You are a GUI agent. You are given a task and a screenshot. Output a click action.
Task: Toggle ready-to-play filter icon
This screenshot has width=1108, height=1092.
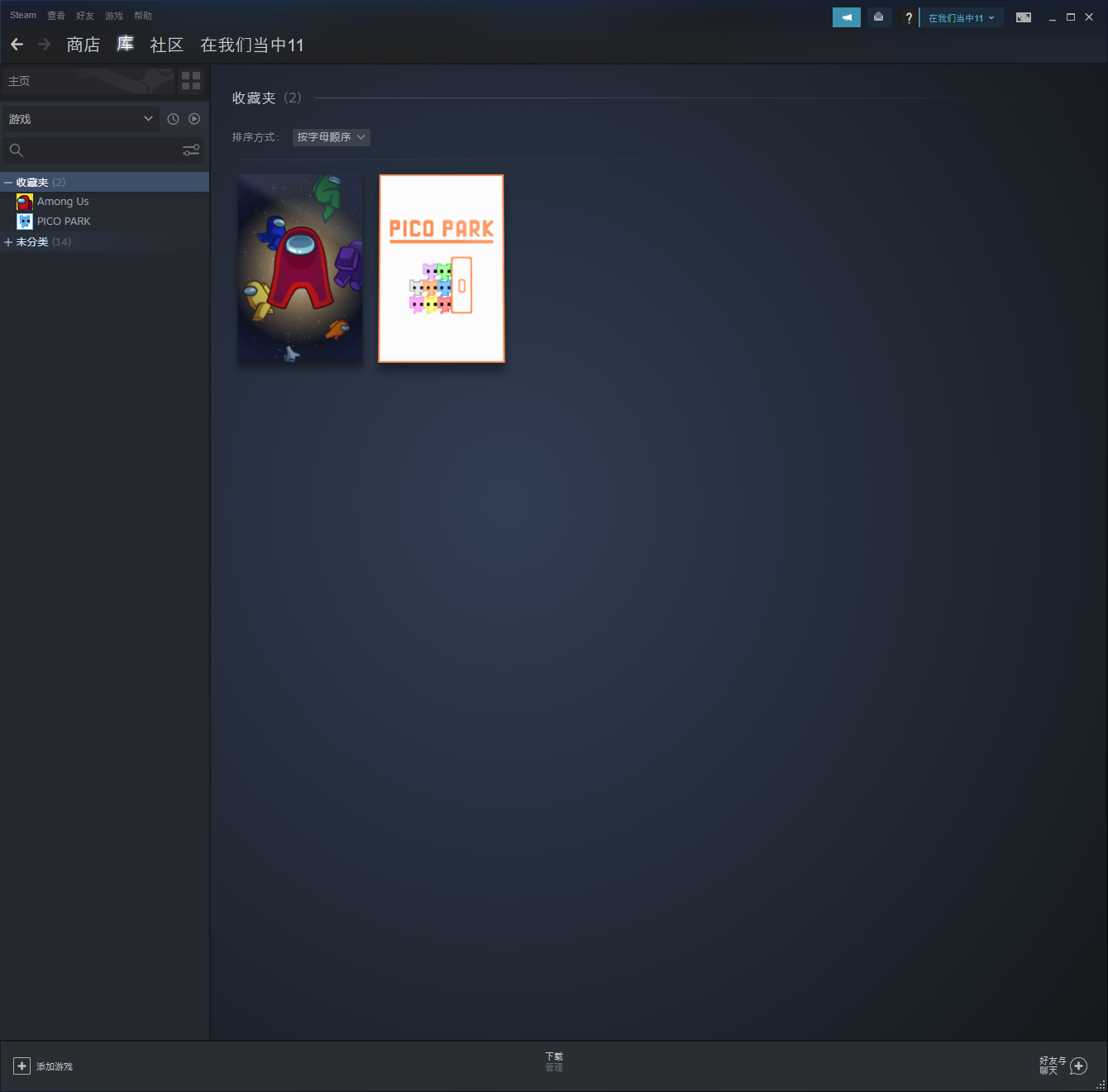point(194,119)
